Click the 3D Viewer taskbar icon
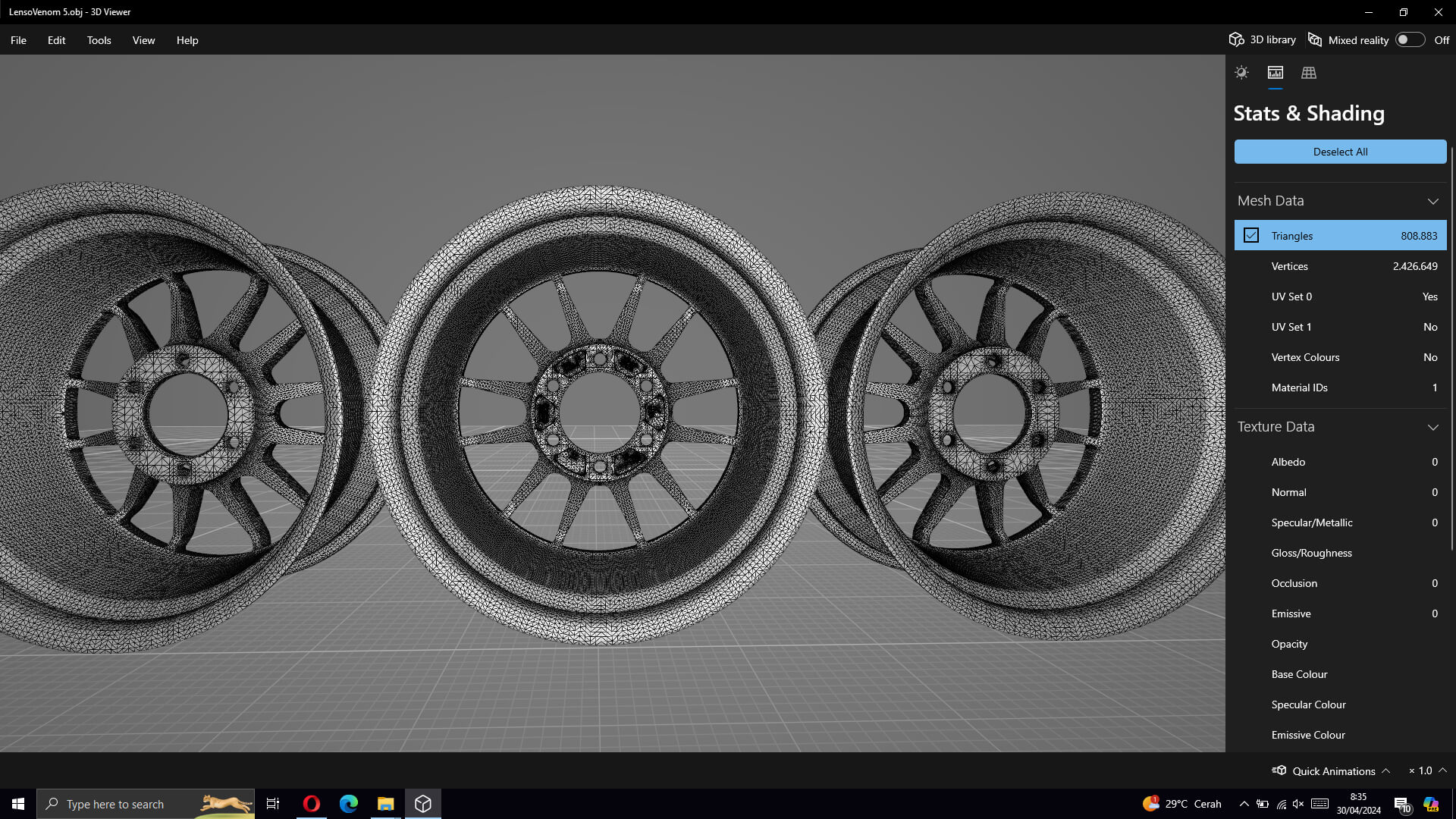The width and height of the screenshot is (1456, 819). (x=423, y=804)
